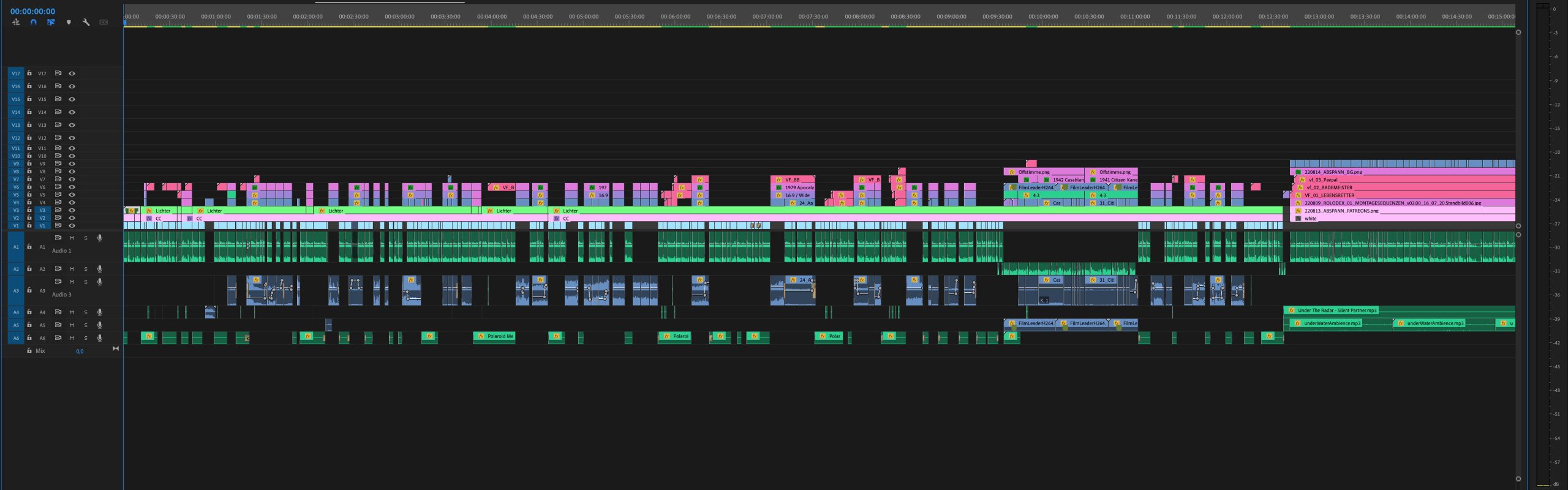Click the playhead timecode 00:00:00:00

[32, 11]
